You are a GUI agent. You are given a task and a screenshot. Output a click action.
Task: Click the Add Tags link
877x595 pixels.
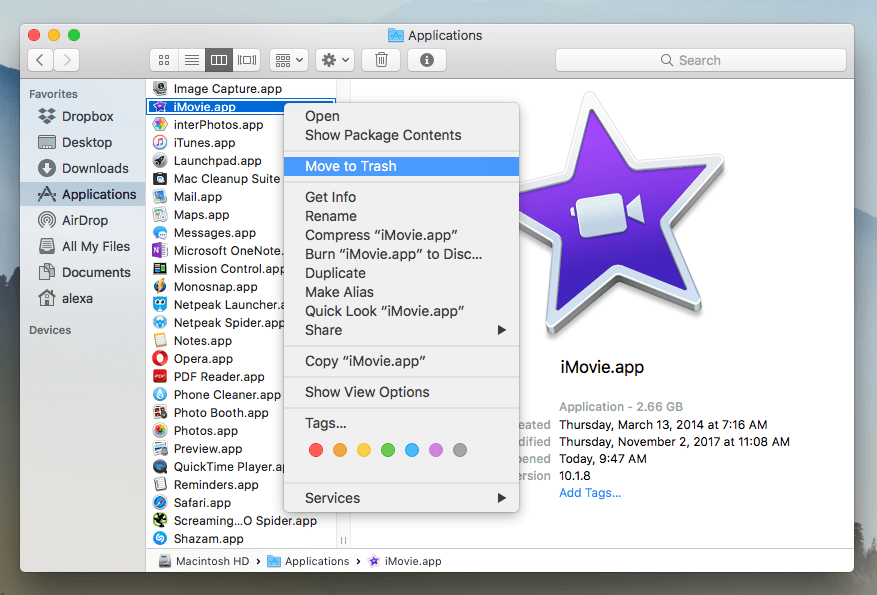(589, 492)
